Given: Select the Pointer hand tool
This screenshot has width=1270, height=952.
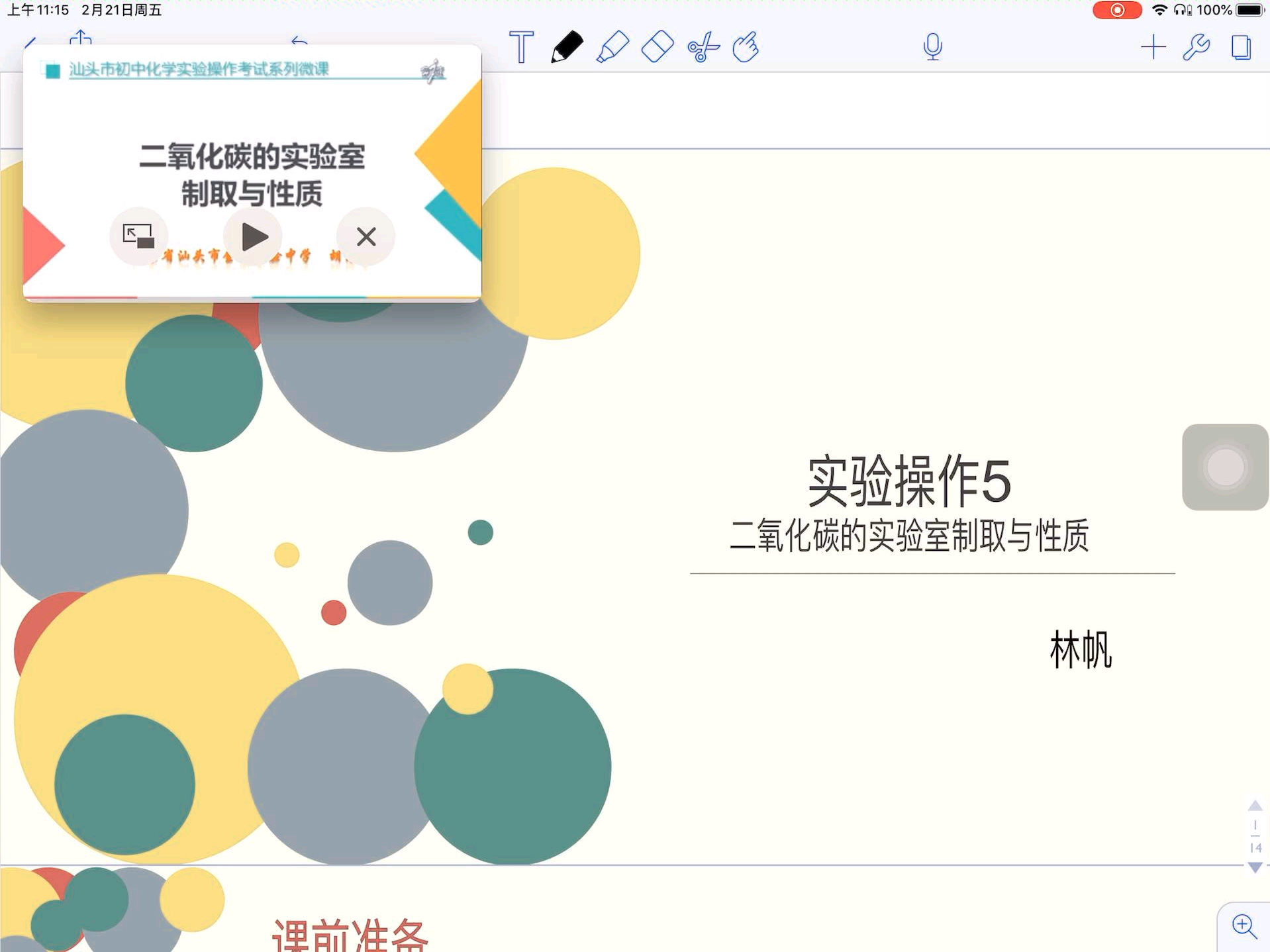Looking at the screenshot, I should [x=746, y=47].
